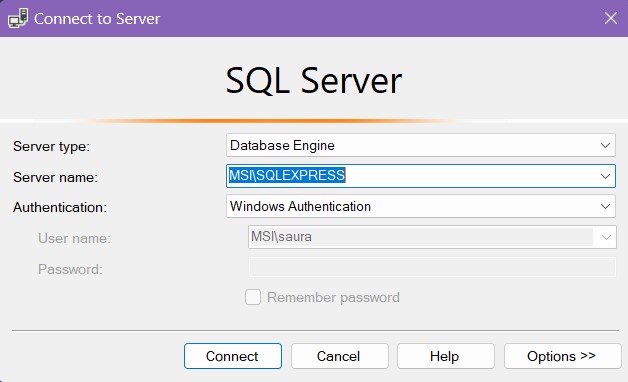Show more settings with Options >>

click(563, 356)
